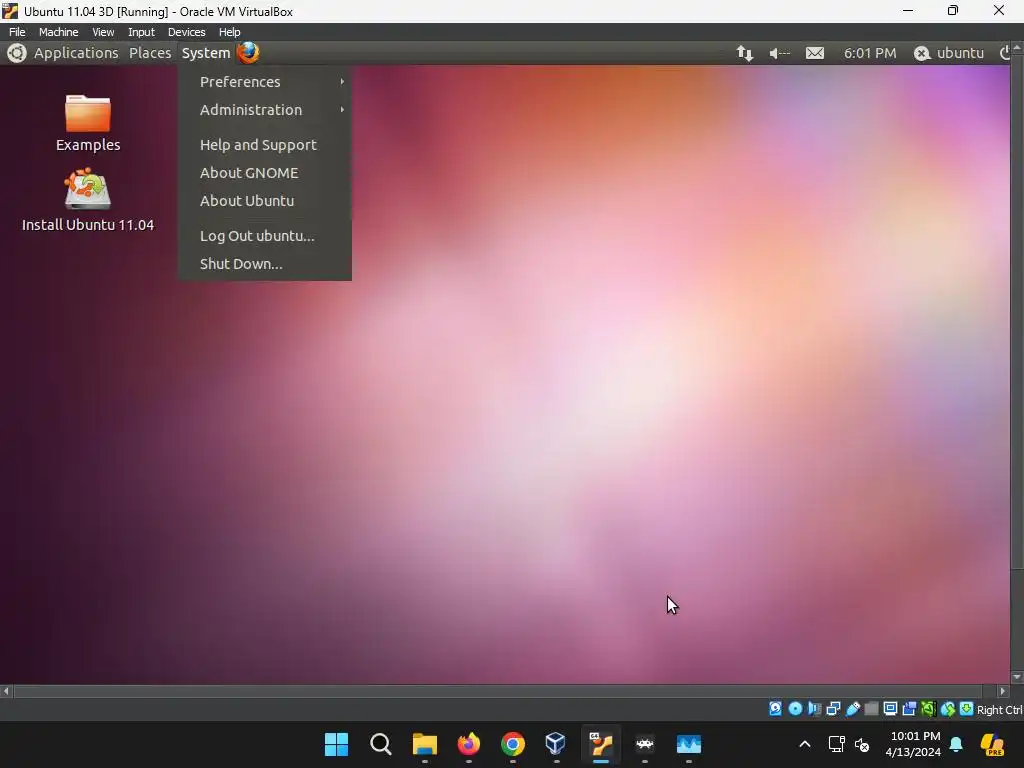The image size is (1024, 768).
Task: Open VirtualBox Help menu
Action: pyautogui.click(x=229, y=32)
